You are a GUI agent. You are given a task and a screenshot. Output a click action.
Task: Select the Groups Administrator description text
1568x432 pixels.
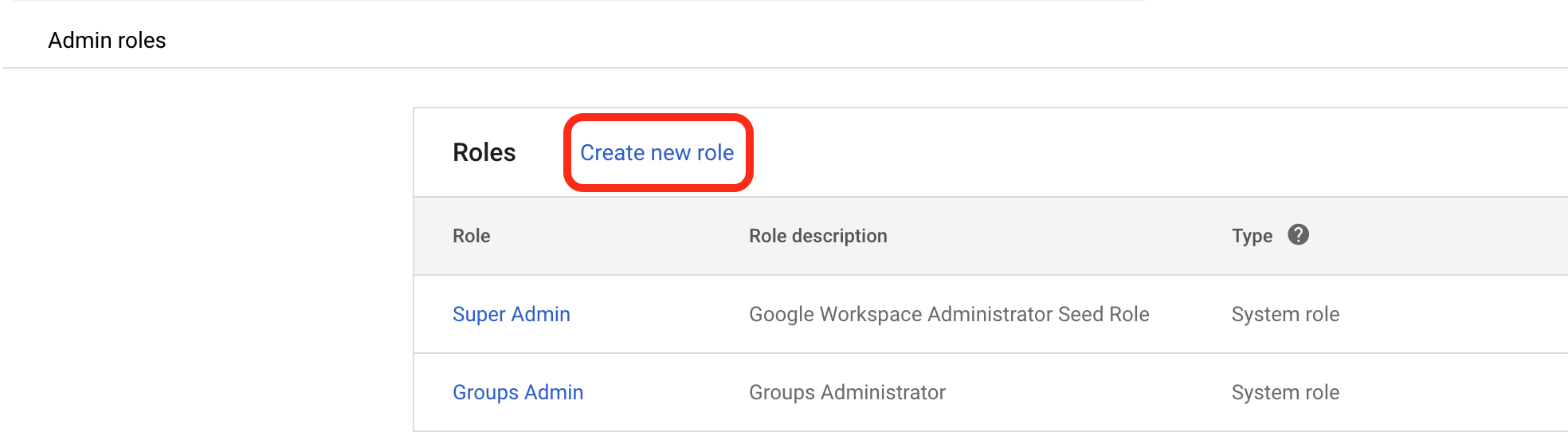pos(847,392)
